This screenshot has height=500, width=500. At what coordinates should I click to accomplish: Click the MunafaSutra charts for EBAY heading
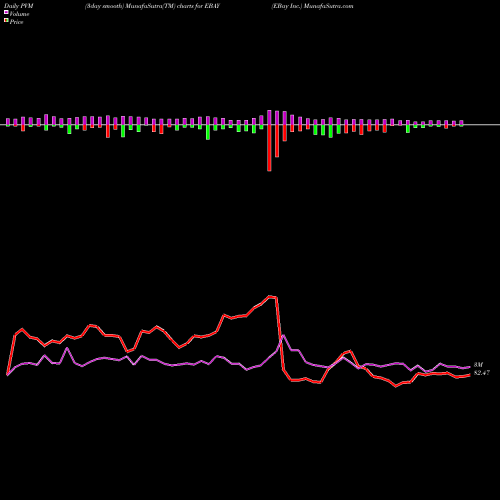(x=152, y=6)
